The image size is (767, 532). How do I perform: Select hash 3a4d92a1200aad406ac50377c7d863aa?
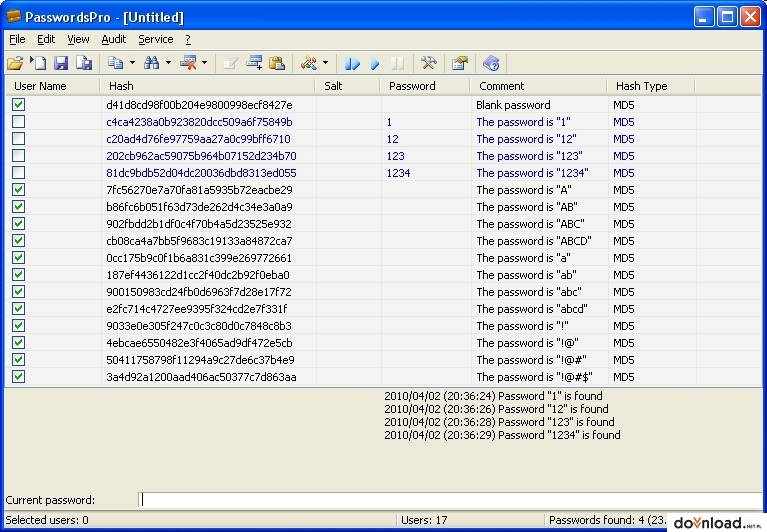[201, 377]
